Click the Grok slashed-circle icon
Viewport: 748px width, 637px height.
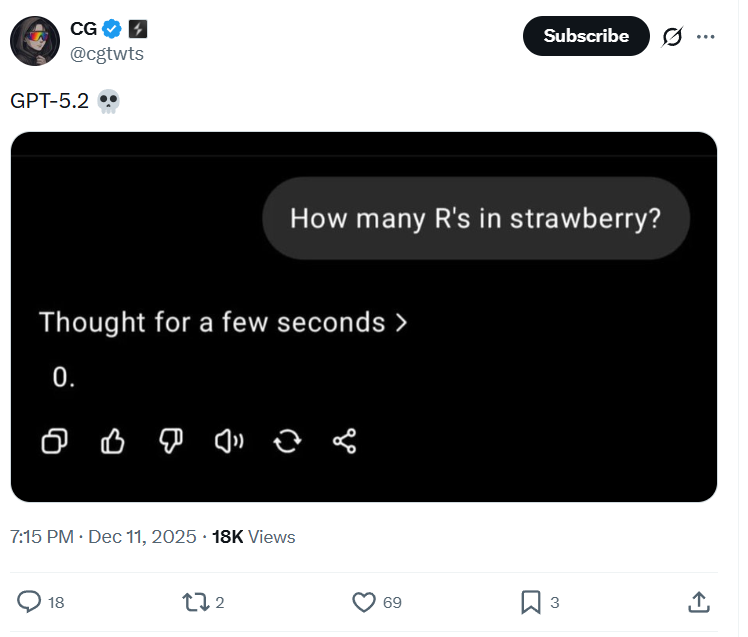click(x=672, y=37)
